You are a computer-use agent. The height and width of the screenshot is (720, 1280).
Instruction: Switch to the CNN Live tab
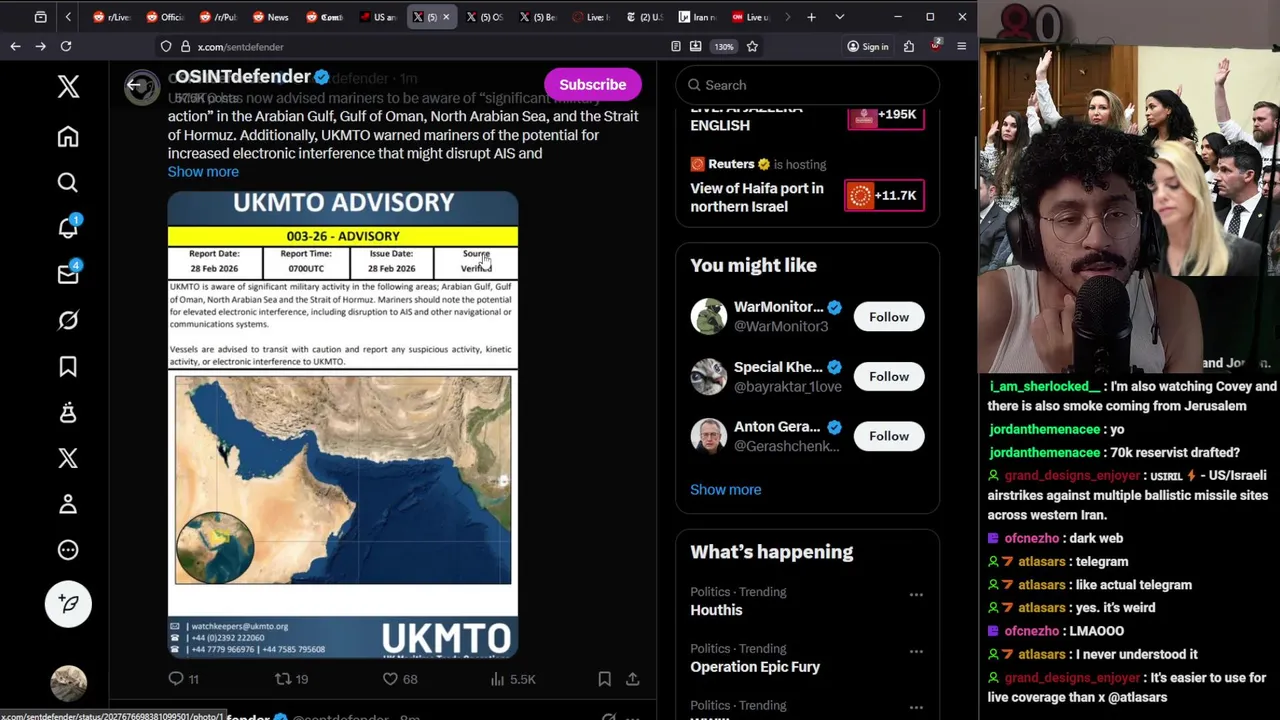point(751,17)
